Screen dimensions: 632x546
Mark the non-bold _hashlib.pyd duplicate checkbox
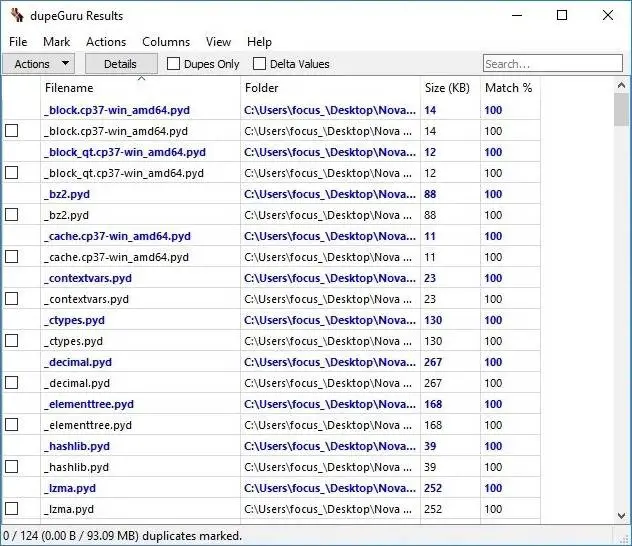coord(12,467)
